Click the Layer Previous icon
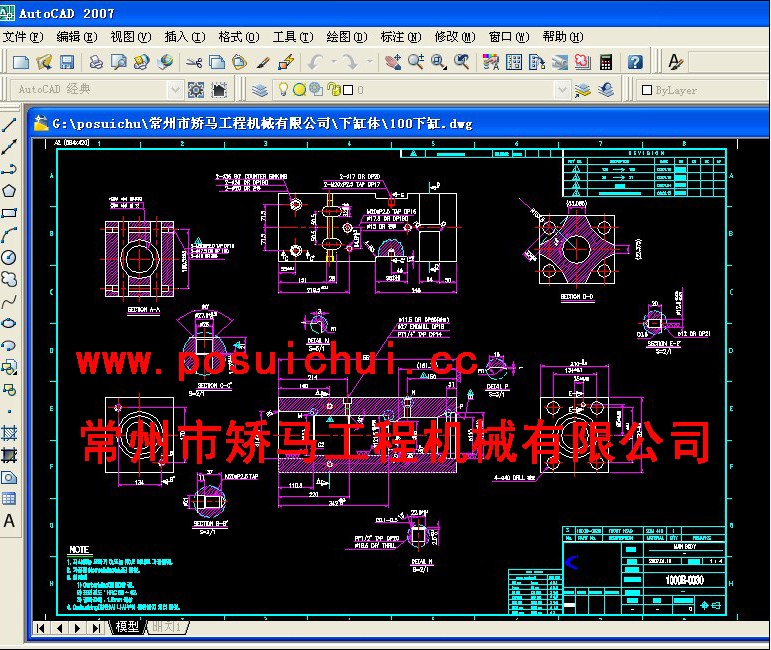Image resolution: width=771 pixels, height=650 pixels. coord(606,90)
